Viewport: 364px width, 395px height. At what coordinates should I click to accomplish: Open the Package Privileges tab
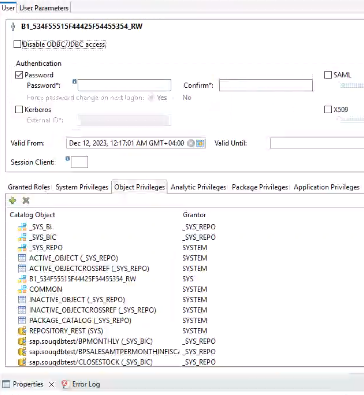[x=260, y=187]
